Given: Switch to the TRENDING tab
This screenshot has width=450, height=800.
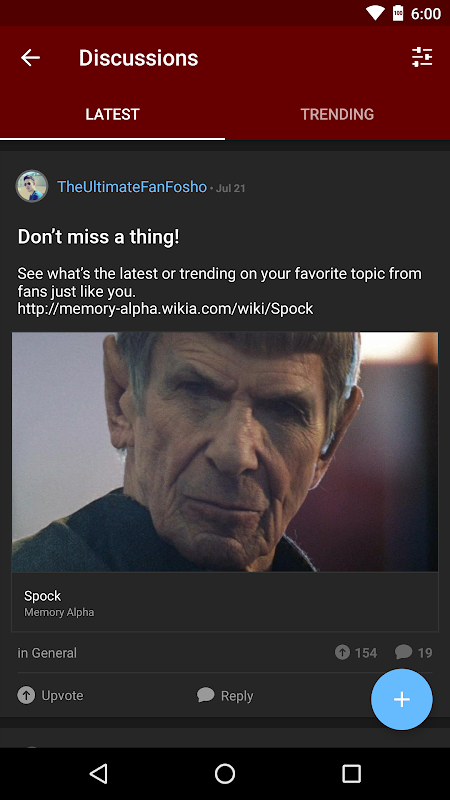Looking at the screenshot, I should (x=337, y=114).
